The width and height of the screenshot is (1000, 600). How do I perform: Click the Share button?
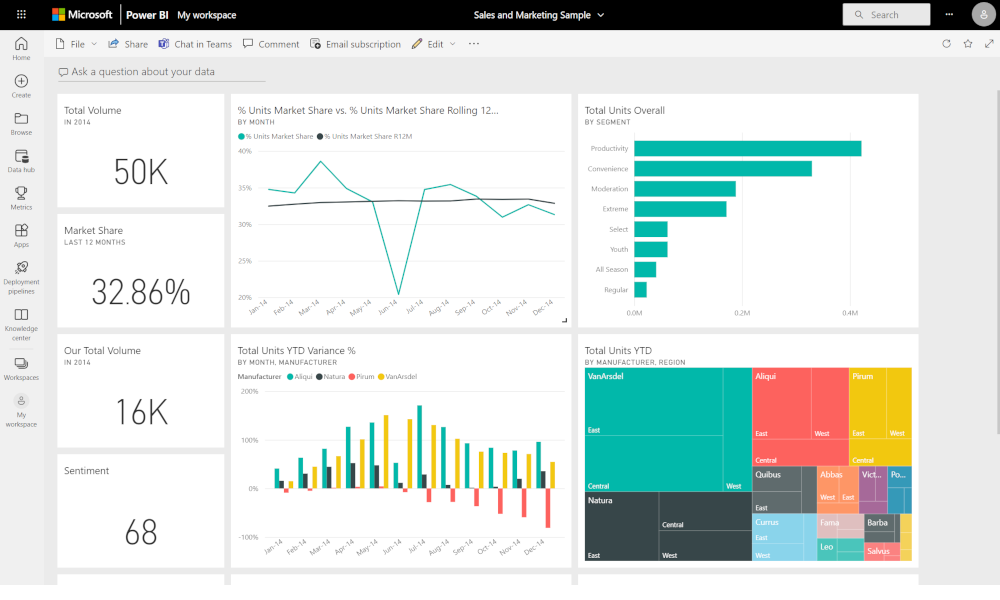coord(128,44)
